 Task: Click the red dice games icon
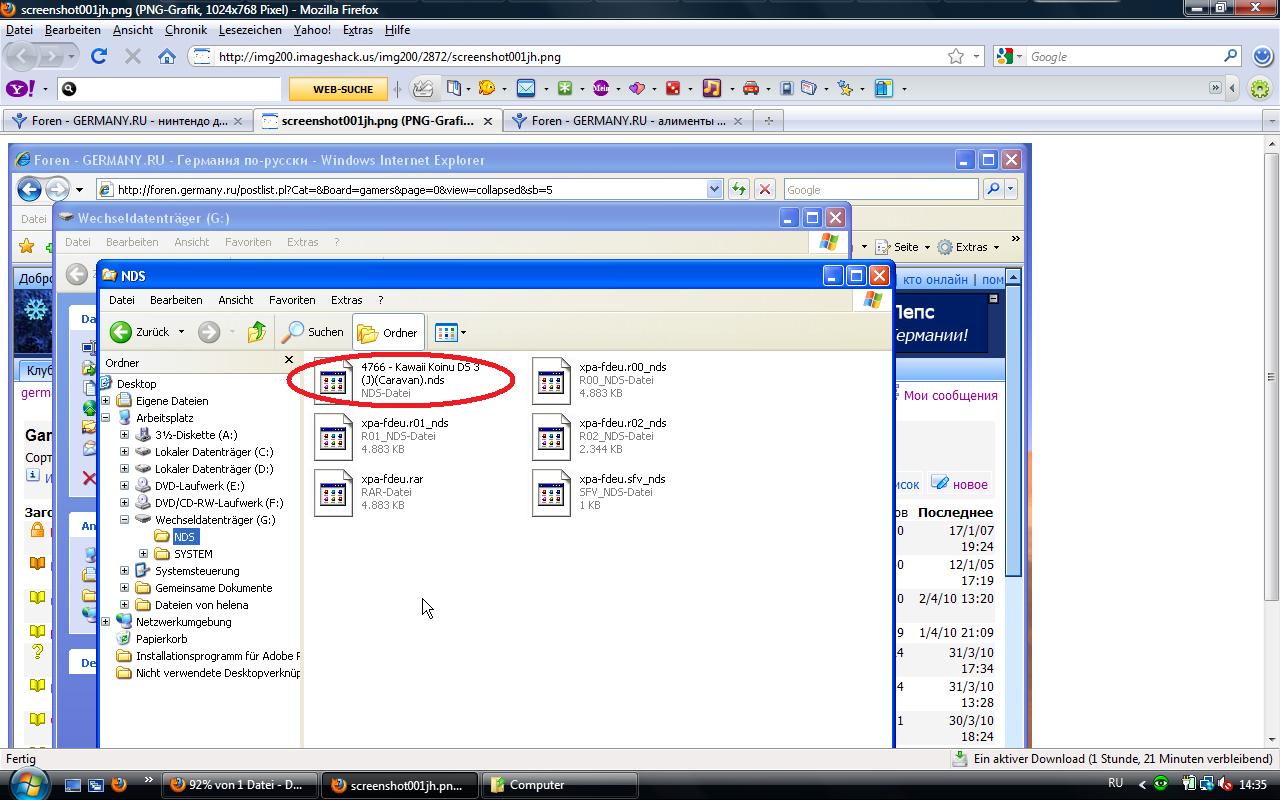pos(673,88)
